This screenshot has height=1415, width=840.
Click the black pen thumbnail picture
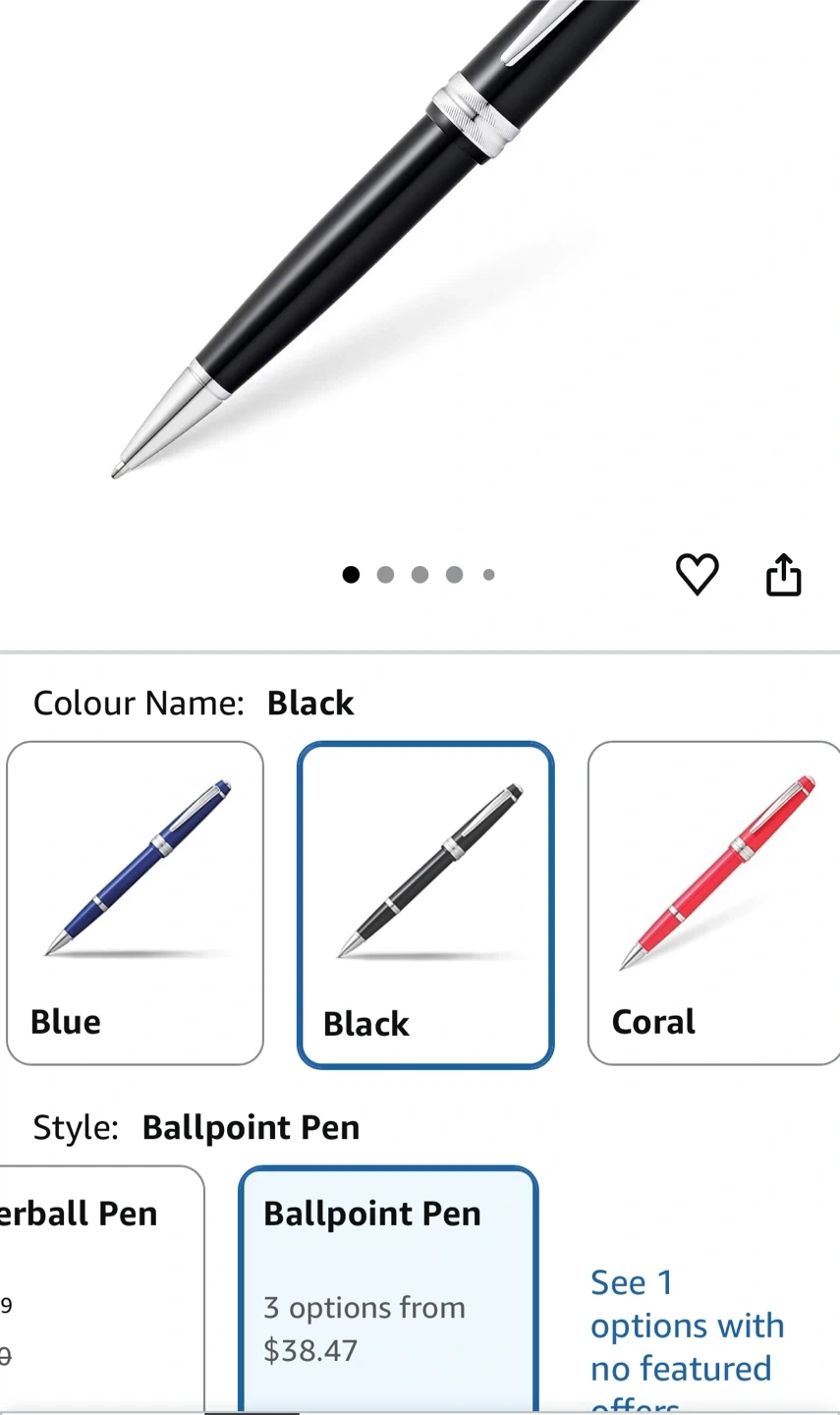tap(429, 870)
